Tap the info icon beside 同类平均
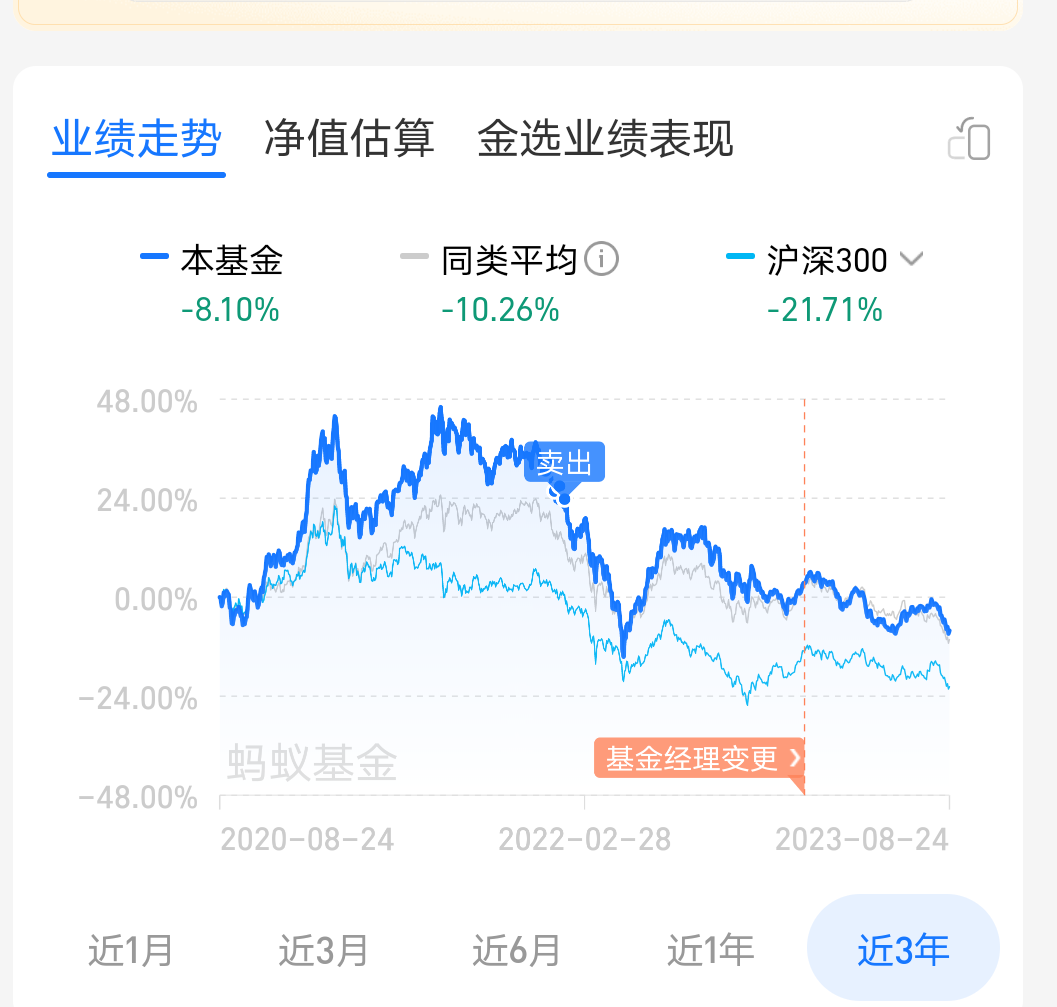Viewport: 1057px width, 1007px height. pyautogui.click(x=602, y=260)
